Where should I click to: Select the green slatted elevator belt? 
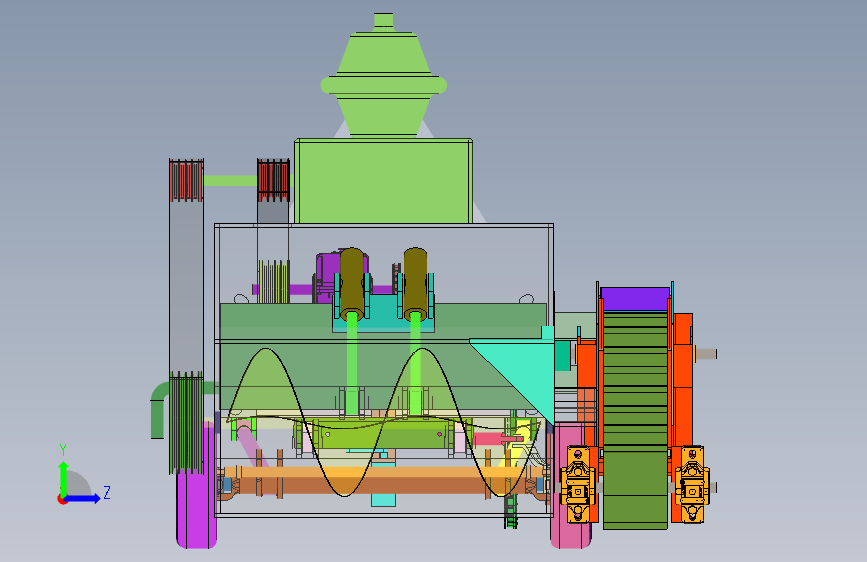[x=635, y=420]
